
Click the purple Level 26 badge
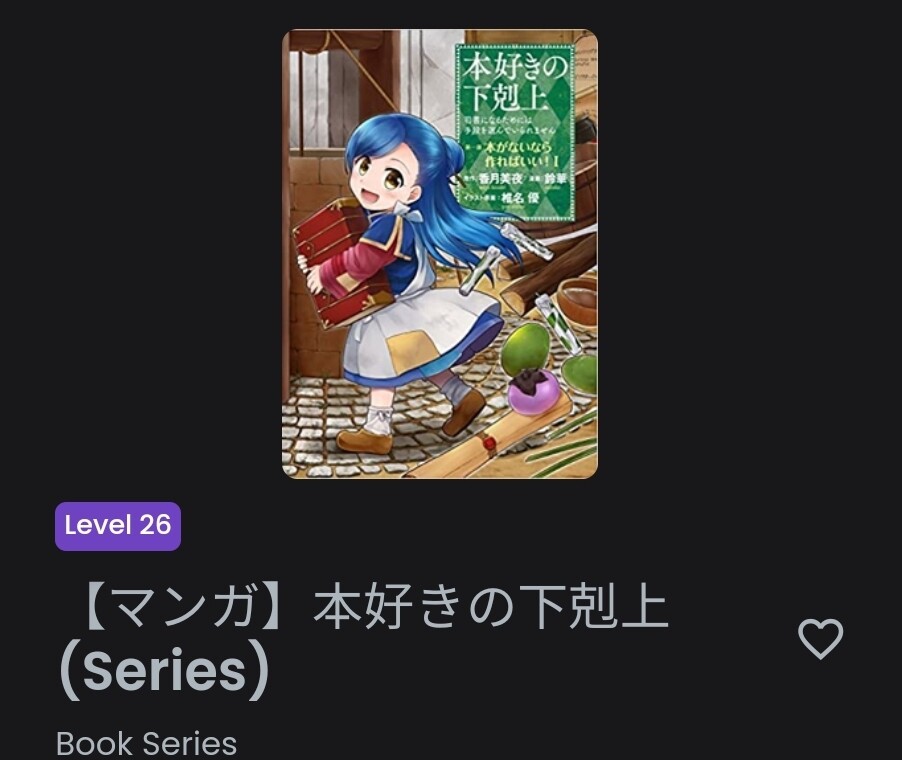[118, 526]
